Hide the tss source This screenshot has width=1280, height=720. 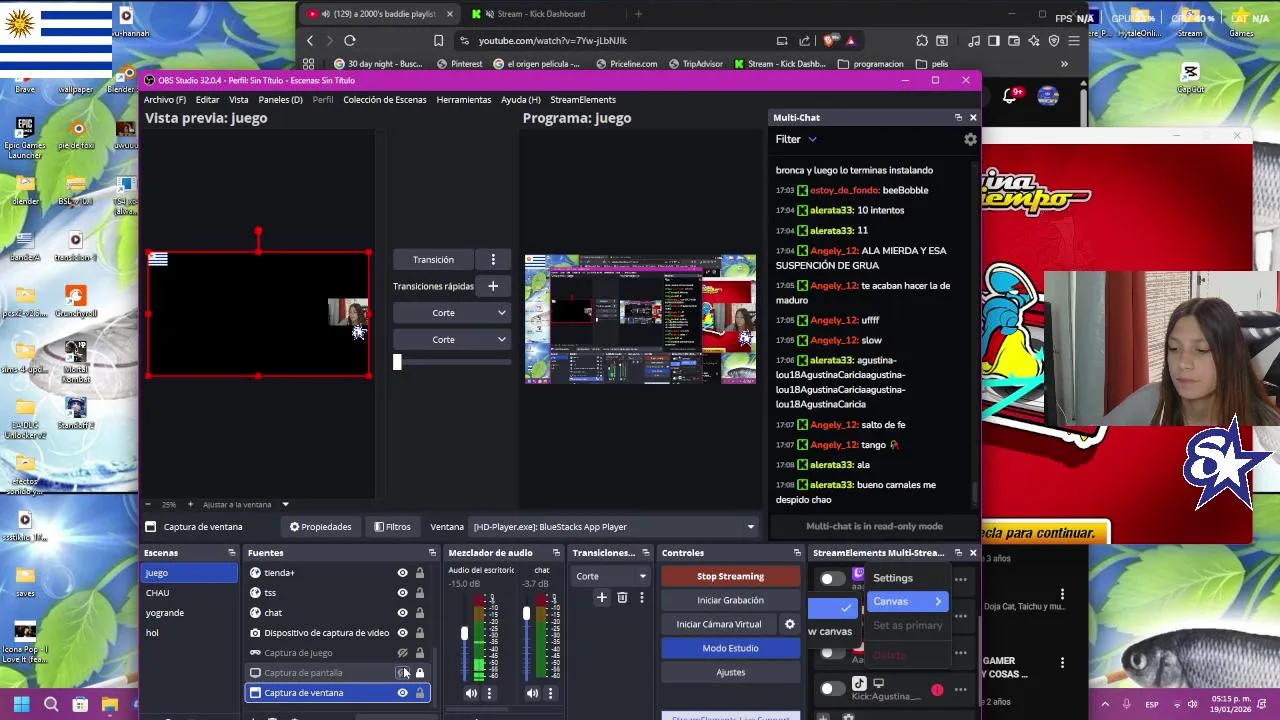pyautogui.click(x=402, y=593)
